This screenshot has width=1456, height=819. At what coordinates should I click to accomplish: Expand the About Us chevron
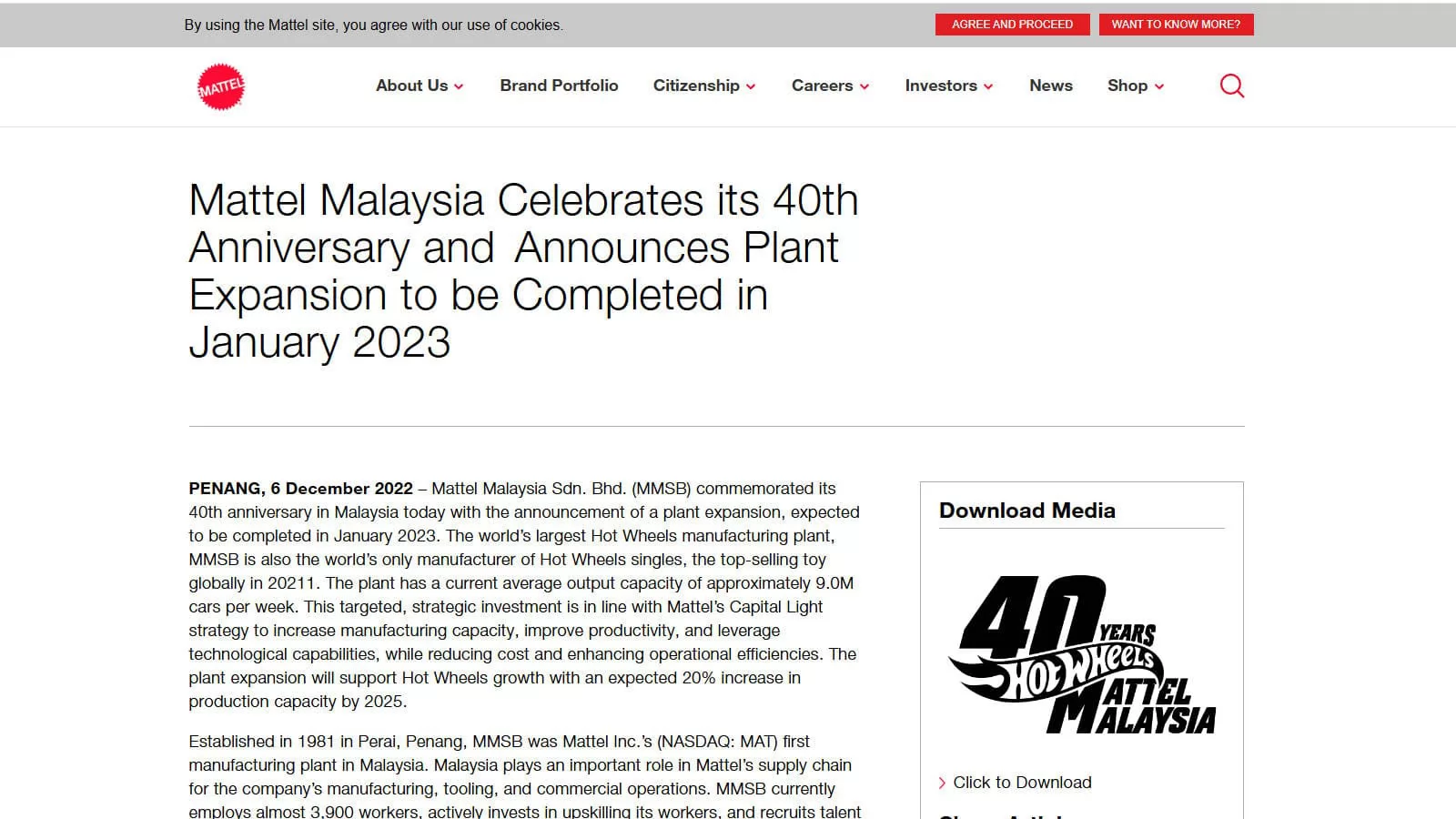coord(459,86)
